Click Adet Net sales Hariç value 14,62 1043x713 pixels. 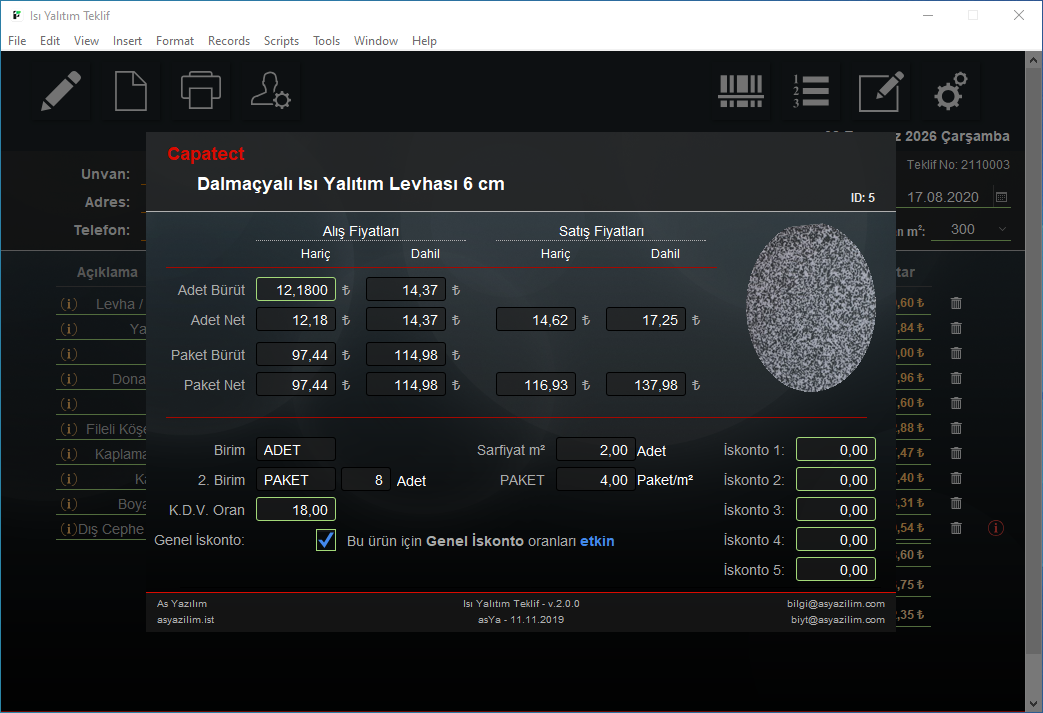(x=536, y=319)
